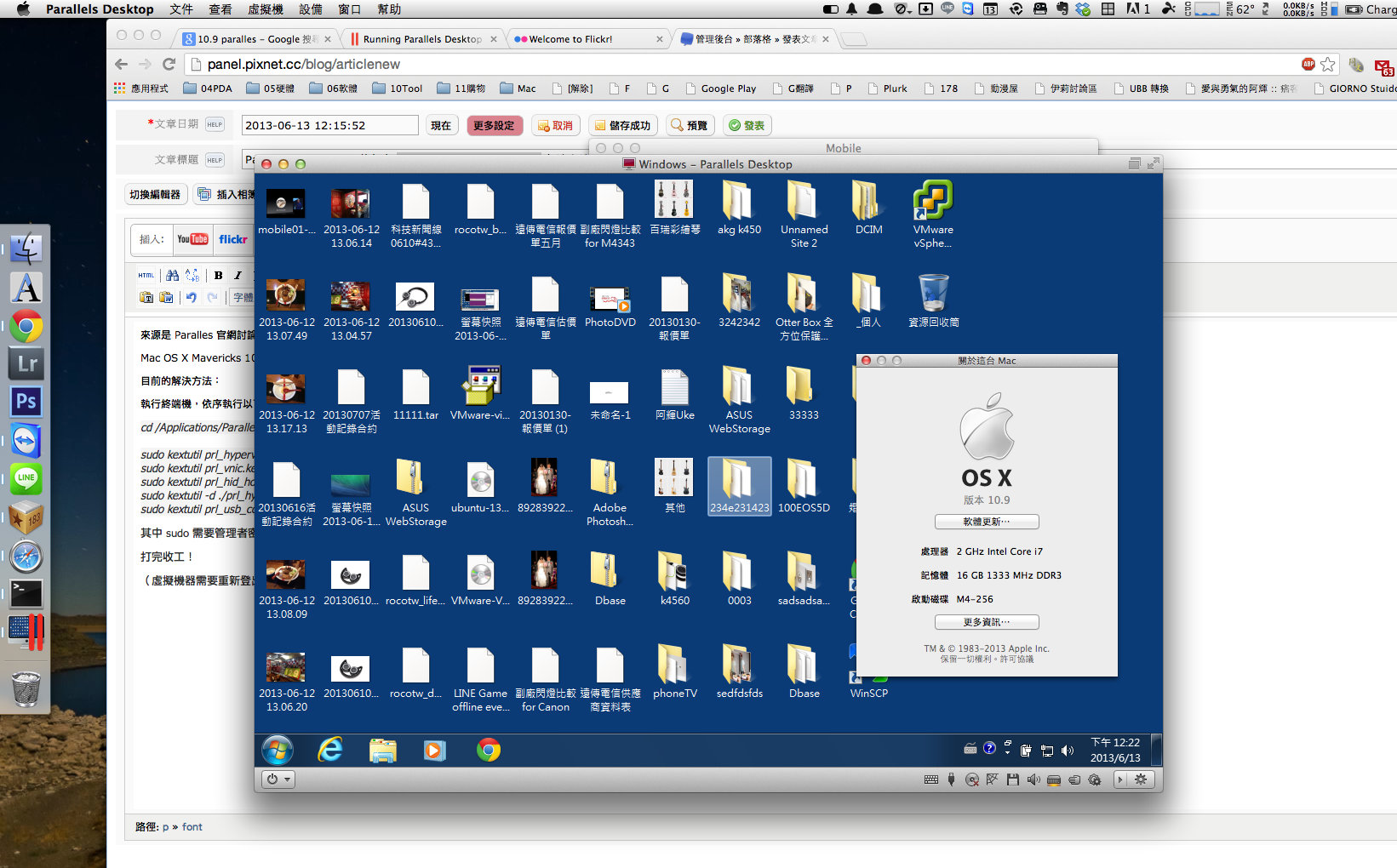This screenshot has width=1397, height=868.
Task: Open the 虛擬機 menu in the menu bar
Action: 266,9
